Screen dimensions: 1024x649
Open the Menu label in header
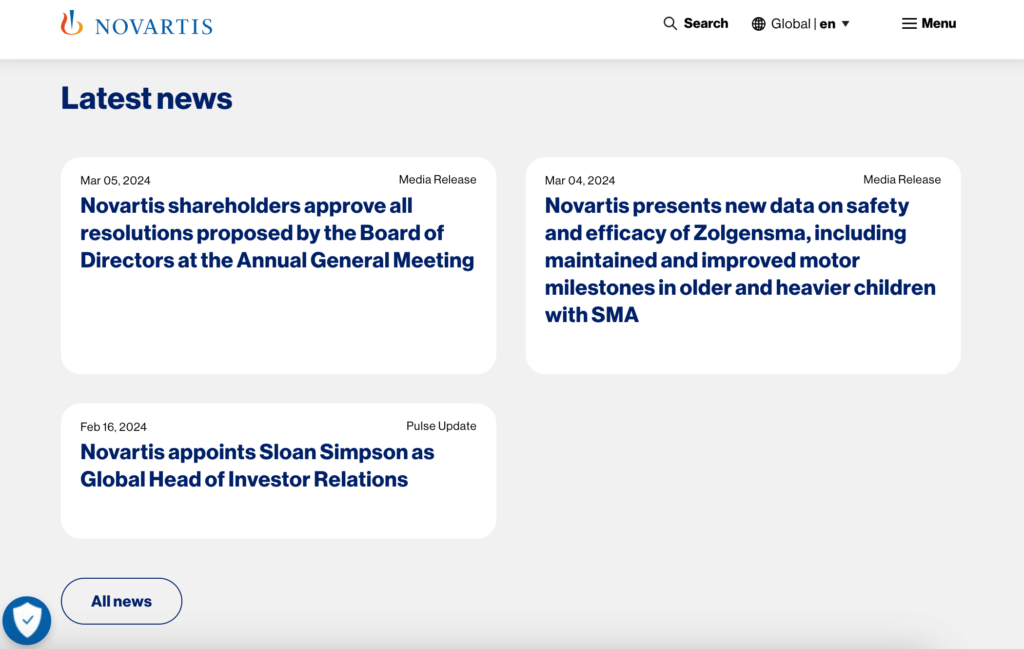pyautogui.click(x=939, y=23)
